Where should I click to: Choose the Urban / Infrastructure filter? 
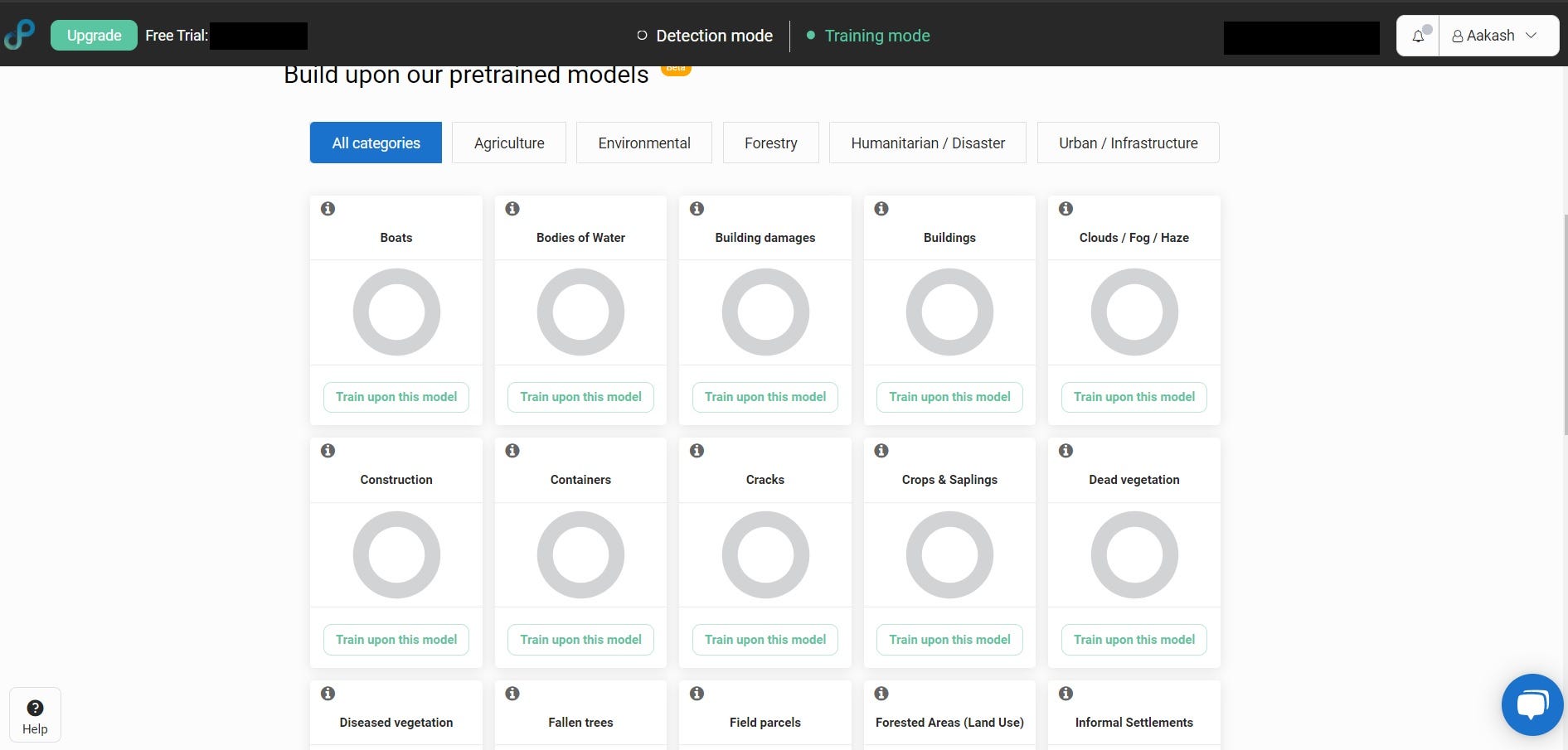tap(1128, 143)
